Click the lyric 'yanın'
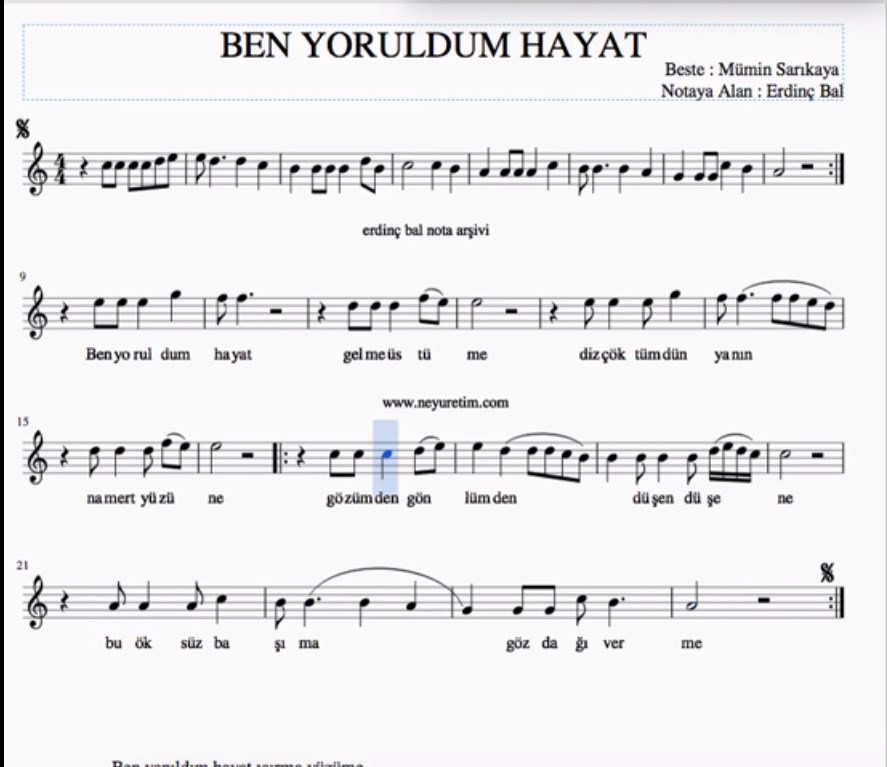 (x=733, y=355)
